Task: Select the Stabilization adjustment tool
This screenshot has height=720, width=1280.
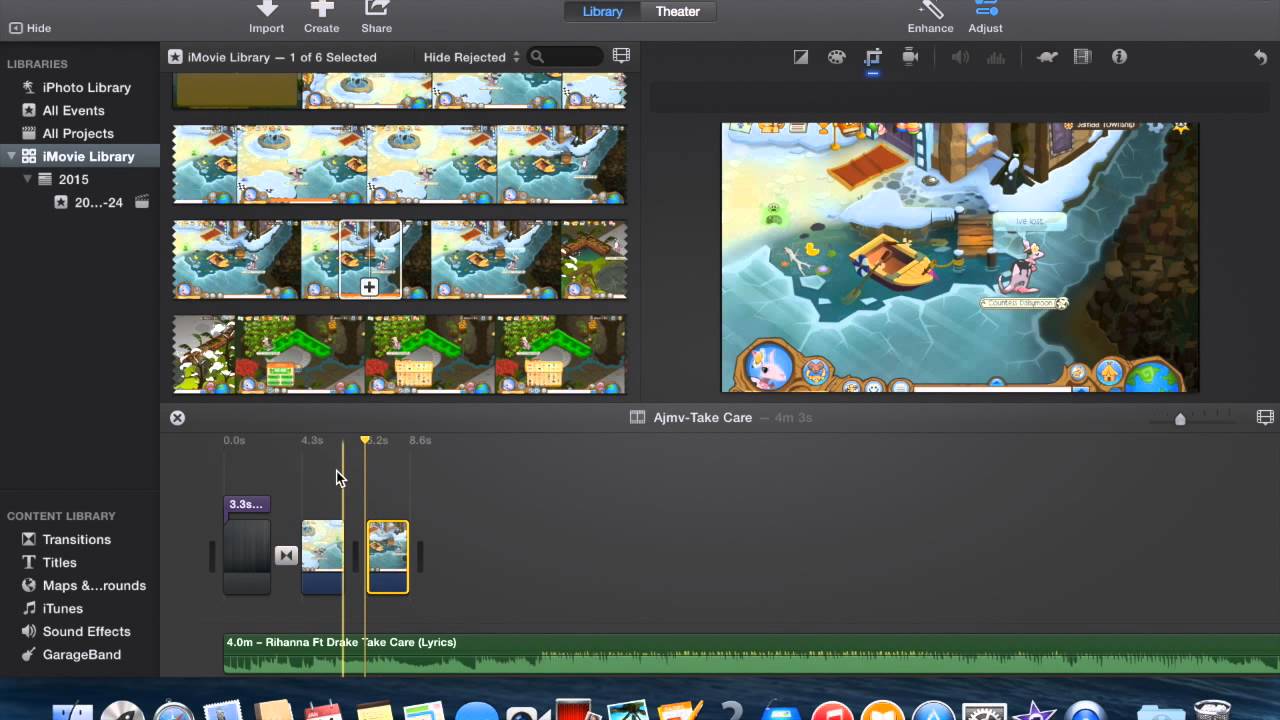Action: point(910,57)
